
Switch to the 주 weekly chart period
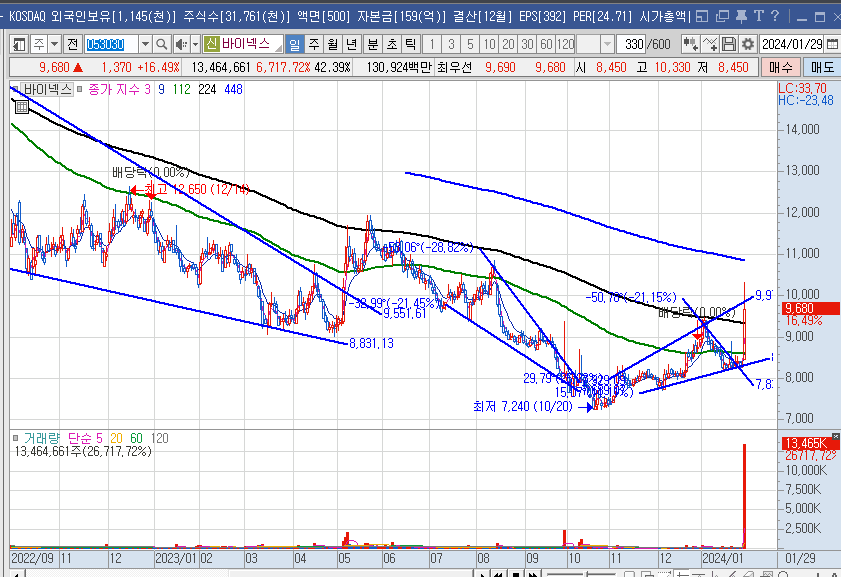tap(314, 44)
